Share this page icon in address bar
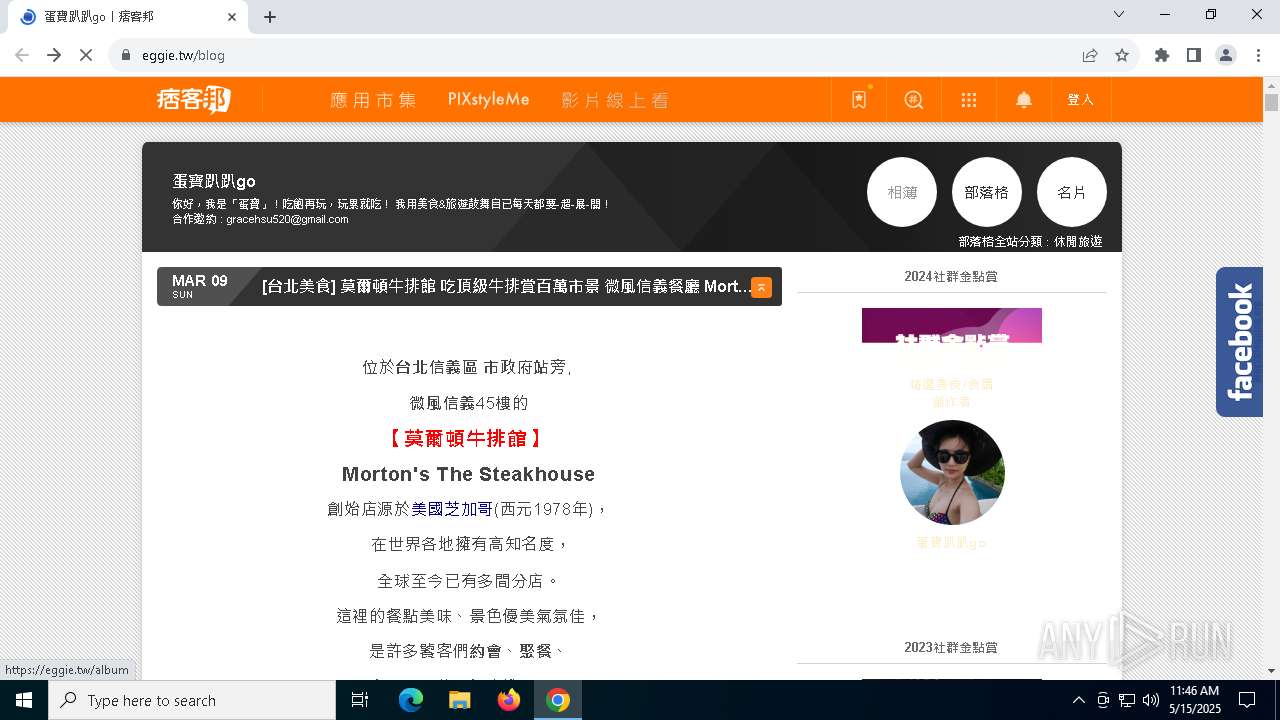Viewport: 1280px width, 720px height. (1090, 55)
